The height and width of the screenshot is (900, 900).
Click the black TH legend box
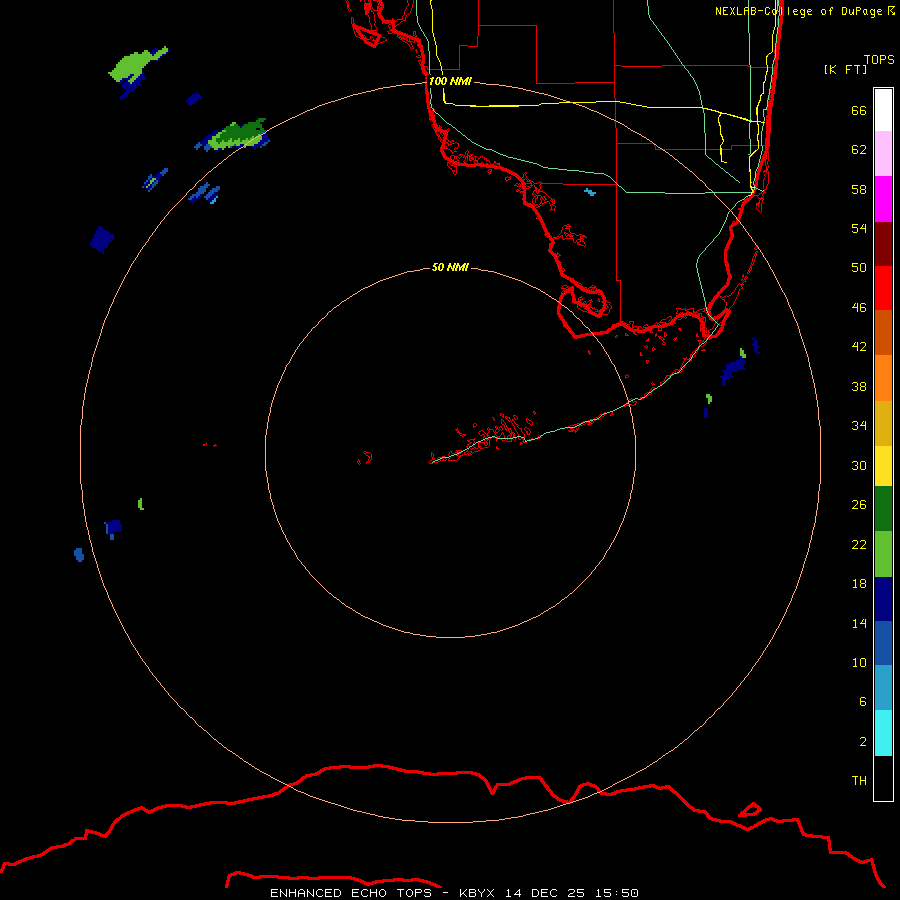point(883,778)
